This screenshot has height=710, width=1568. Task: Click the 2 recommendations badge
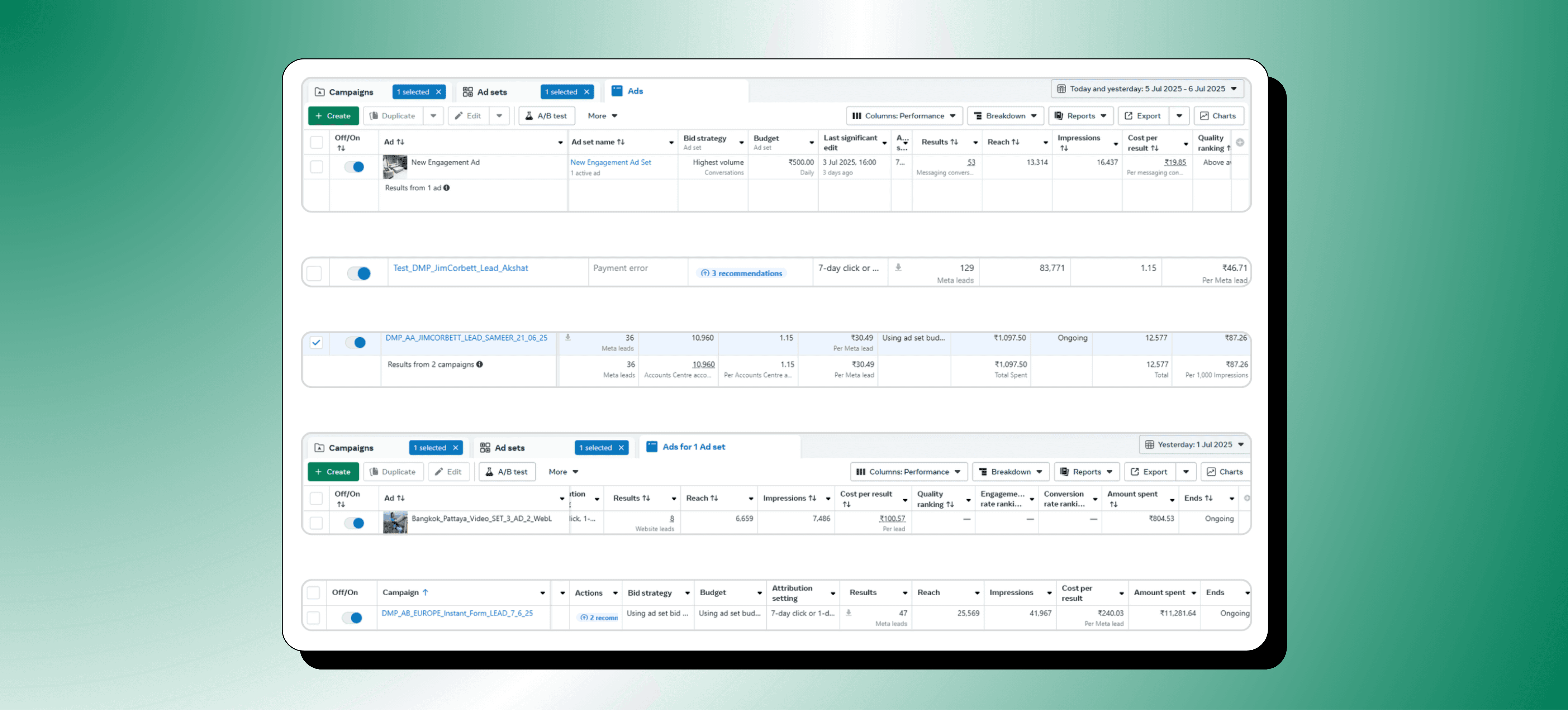click(598, 618)
